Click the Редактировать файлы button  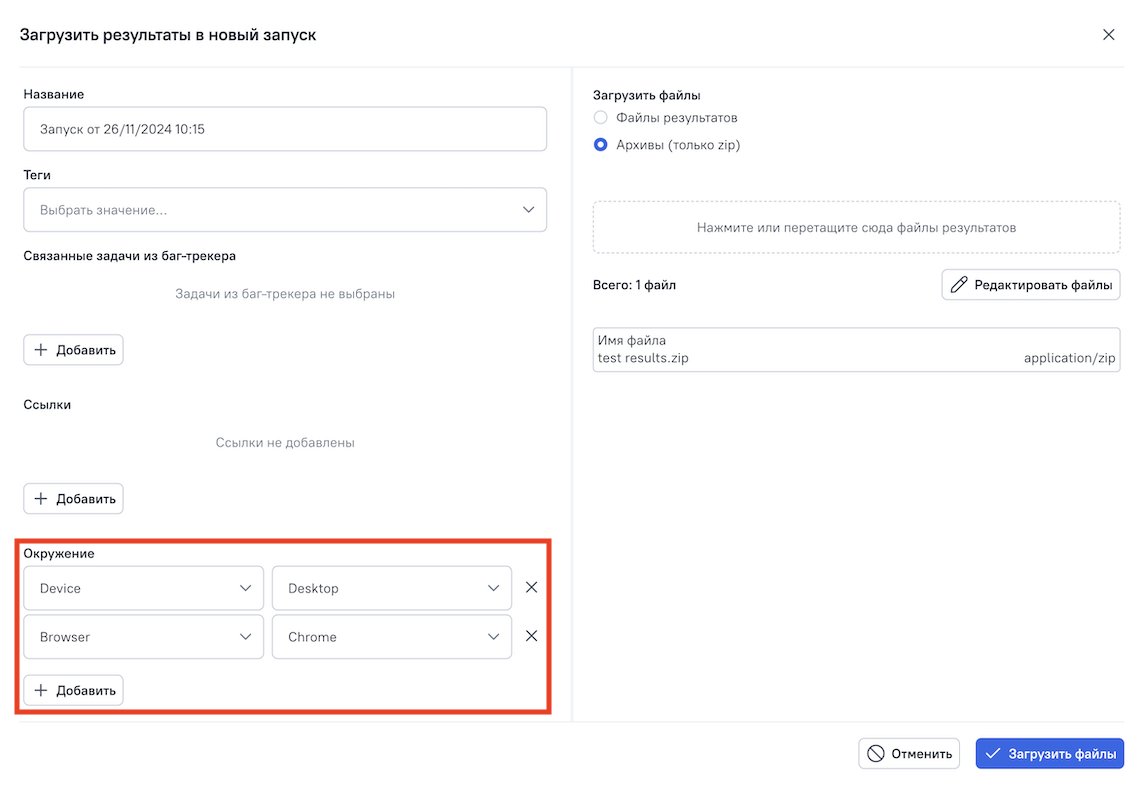(1031, 285)
